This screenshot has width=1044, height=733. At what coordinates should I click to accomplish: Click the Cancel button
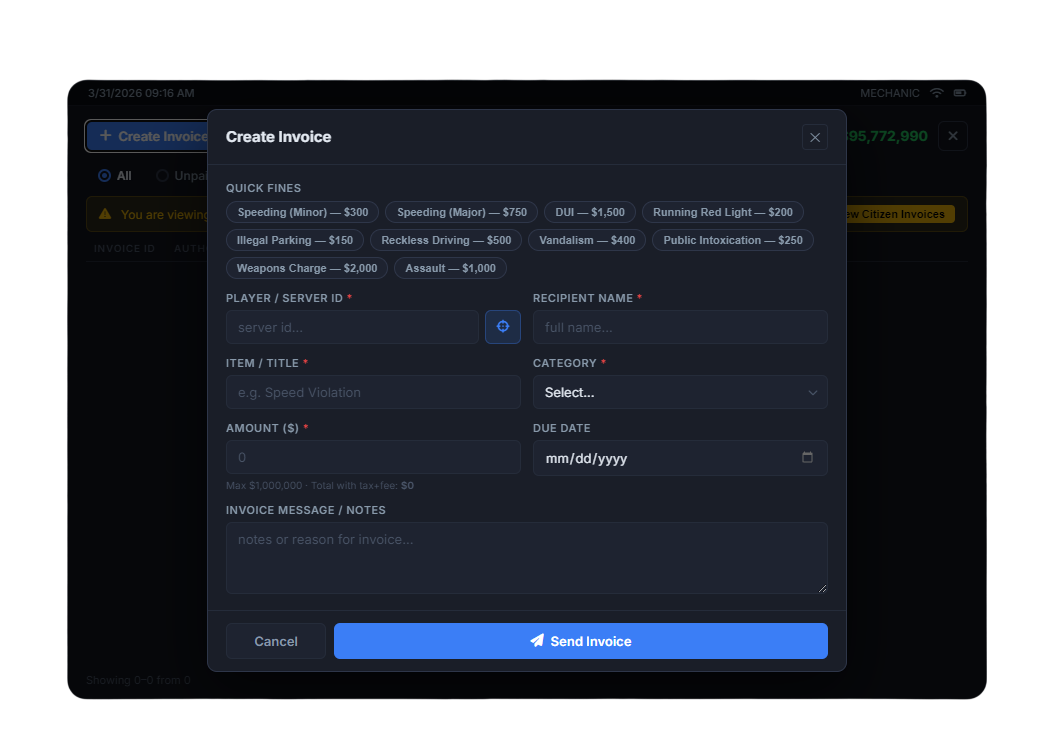pyautogui.click(x=276, y=641)
